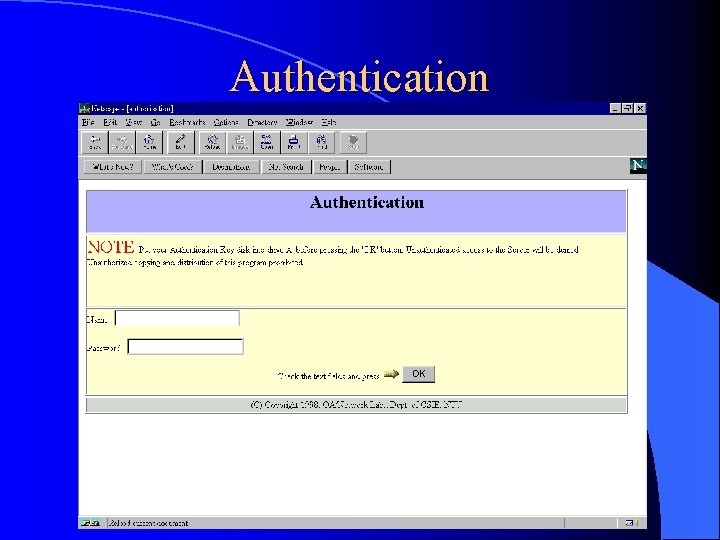Minimize the Netscape window
Image resolution: width=720 pixels, height=540 pixels.
616,108
